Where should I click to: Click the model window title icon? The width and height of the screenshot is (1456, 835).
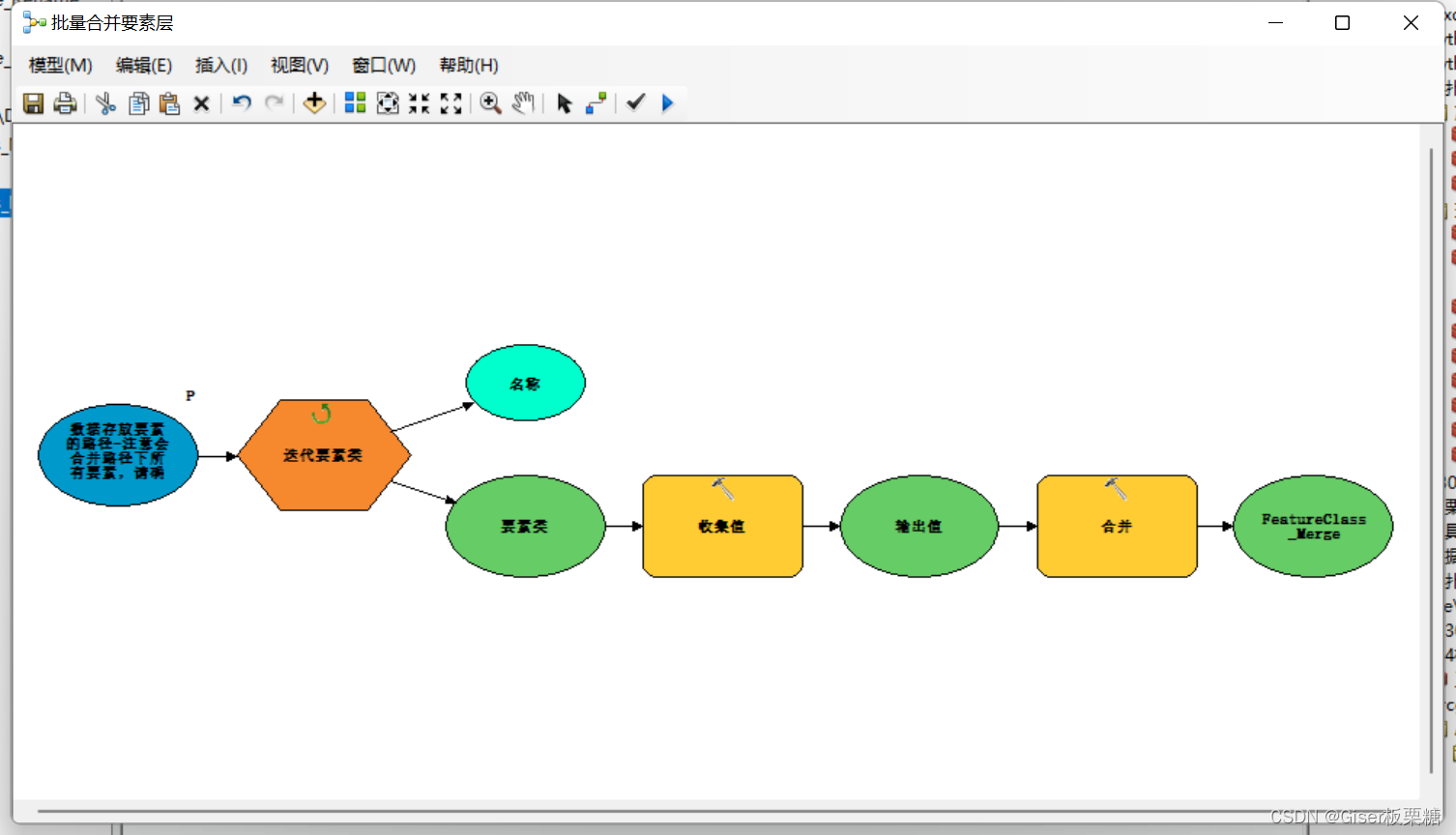pyautogui.click(x=35, y=22)
